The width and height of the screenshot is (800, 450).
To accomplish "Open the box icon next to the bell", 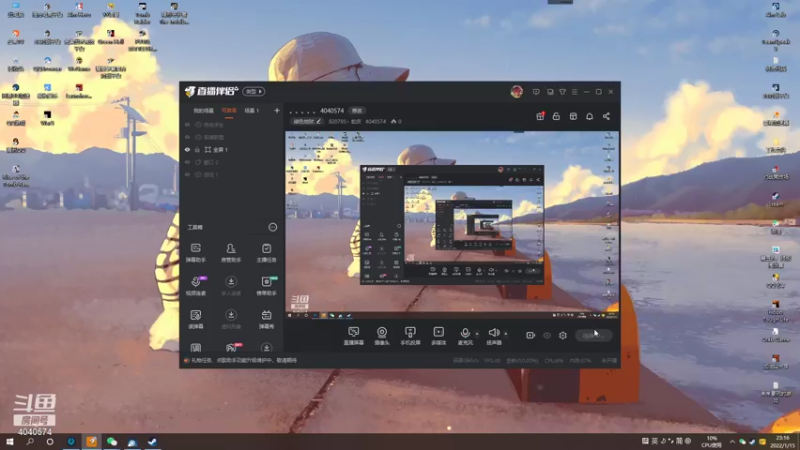I will (573, 116).
